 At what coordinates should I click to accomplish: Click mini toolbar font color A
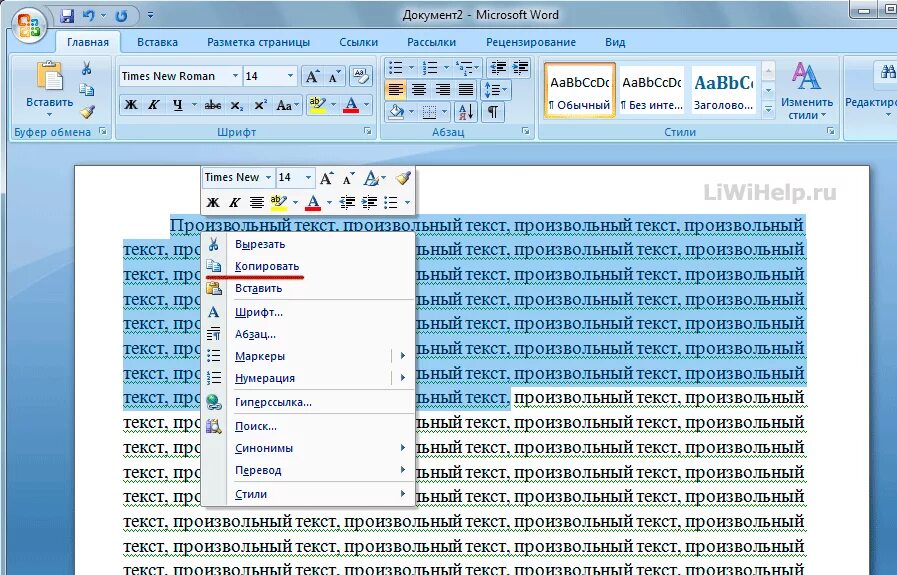(313, 202)
